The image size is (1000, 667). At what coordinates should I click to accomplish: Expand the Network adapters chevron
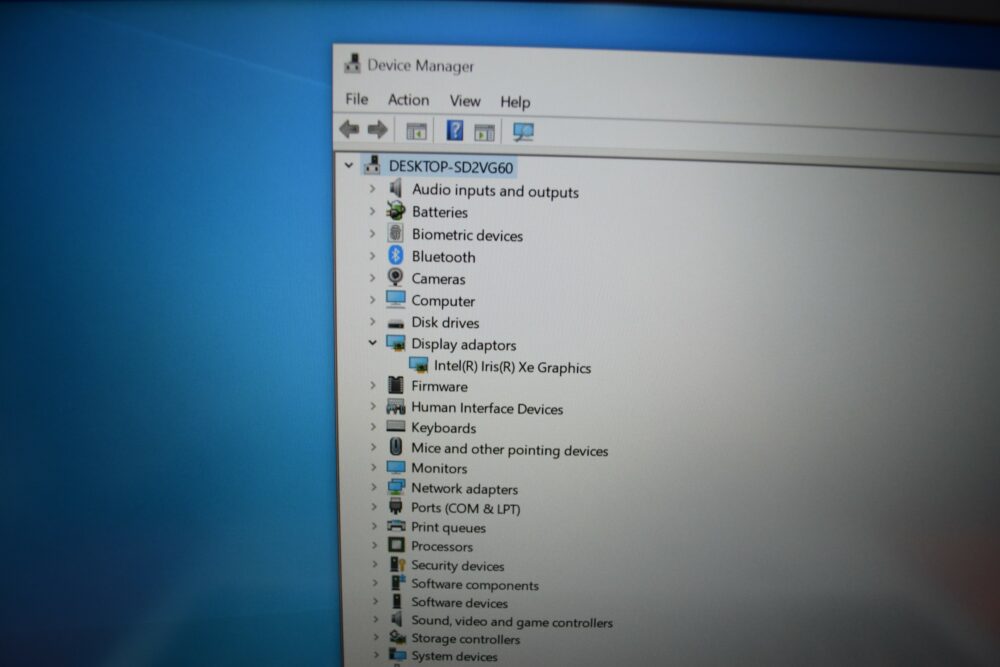(374, 487)
